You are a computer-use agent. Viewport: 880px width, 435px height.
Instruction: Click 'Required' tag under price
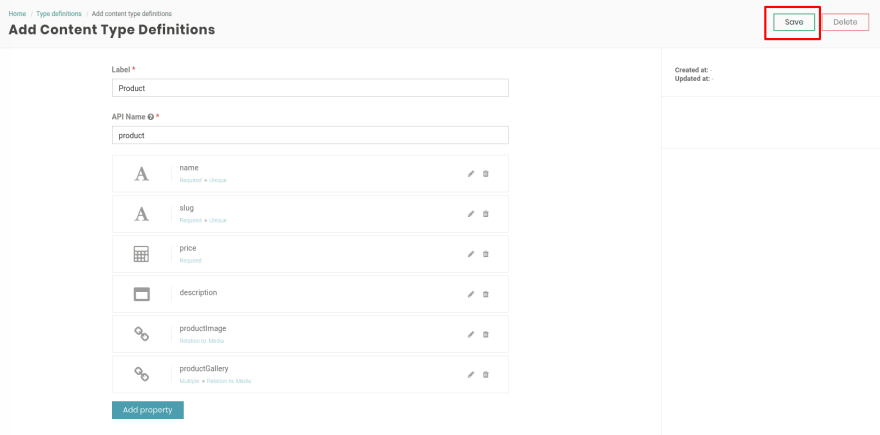190,260
